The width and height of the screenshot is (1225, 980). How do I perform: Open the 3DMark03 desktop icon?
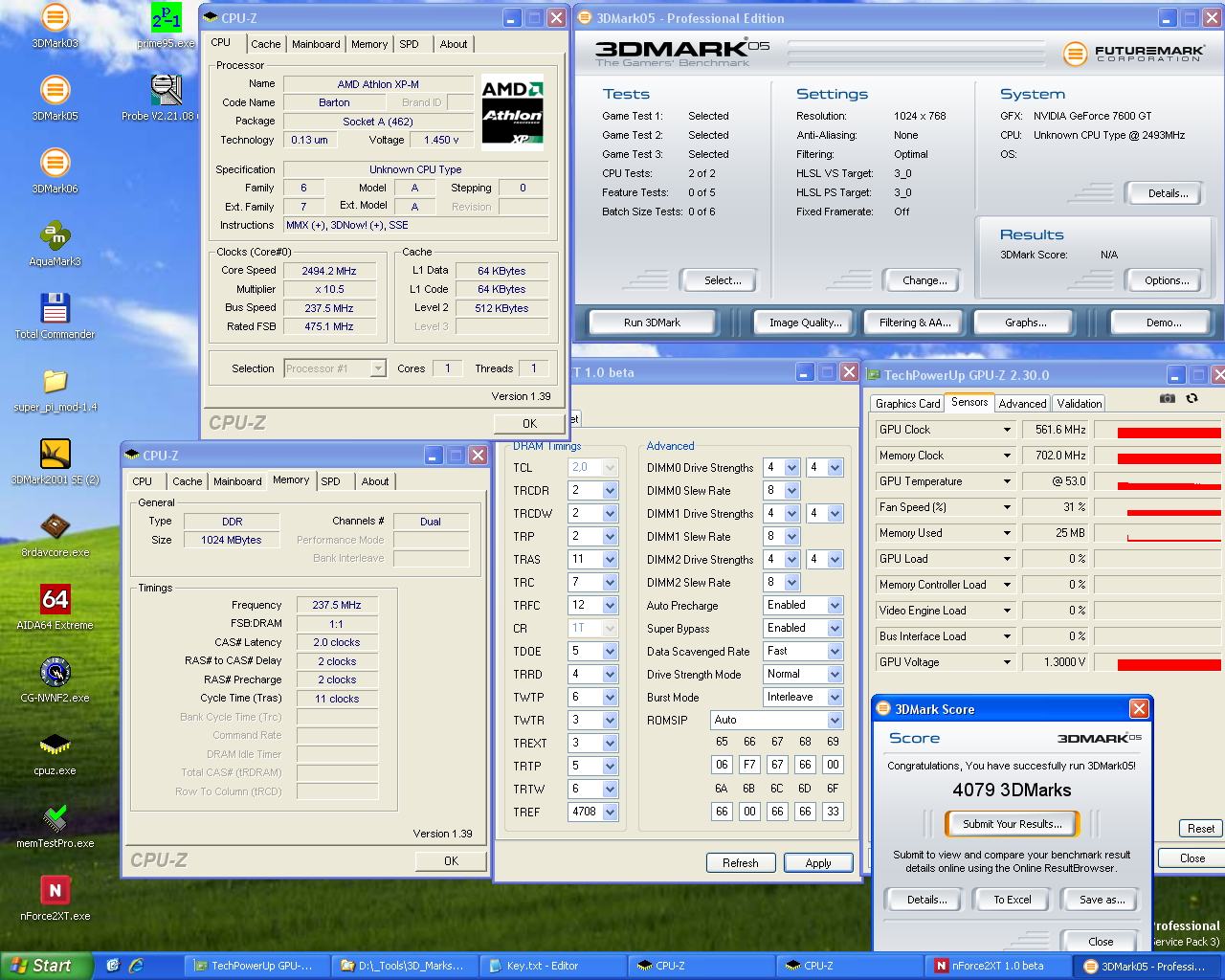pos(56,26)
